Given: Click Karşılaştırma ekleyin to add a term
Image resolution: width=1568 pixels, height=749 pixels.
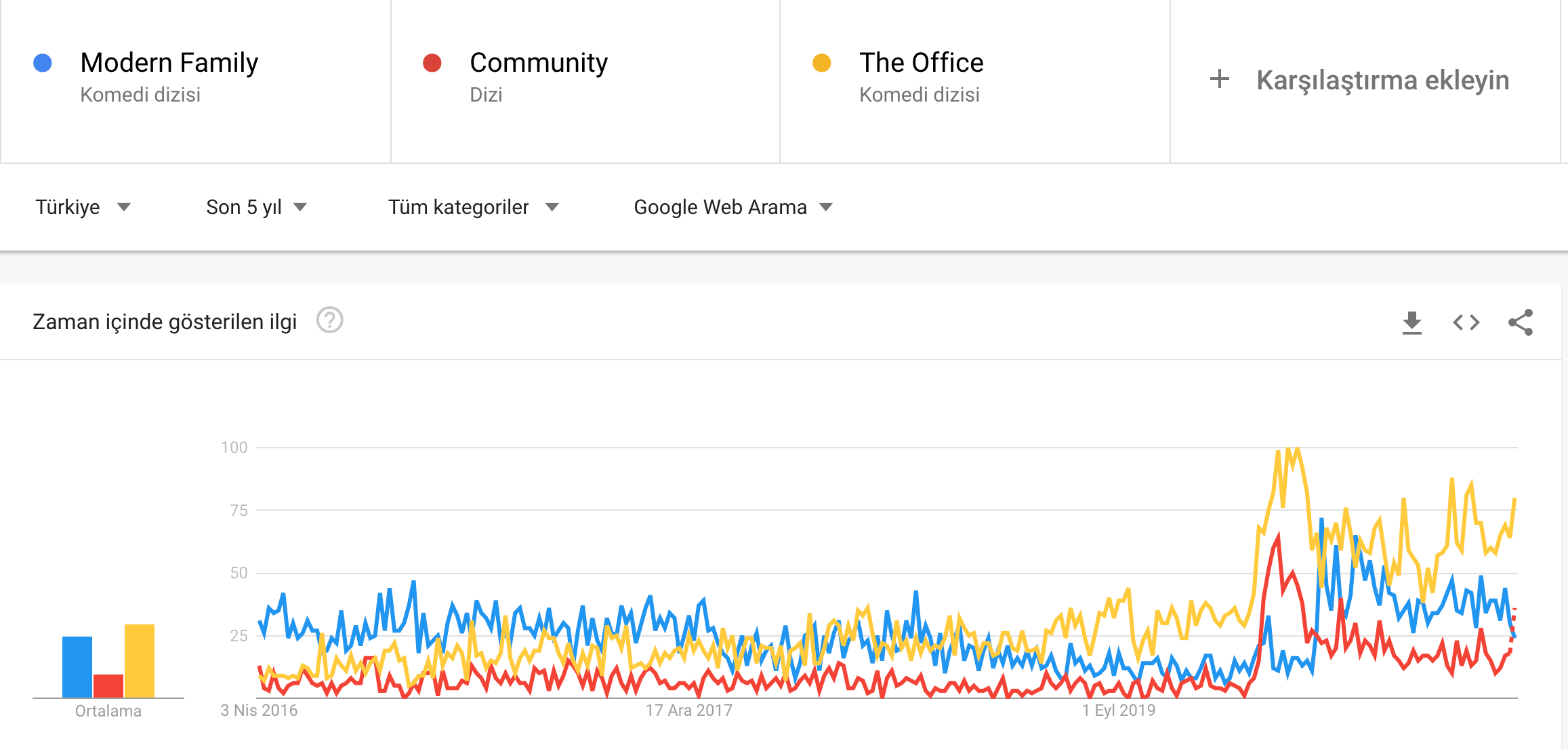Looking at the screenshot, I should (x=1382, y=80).
